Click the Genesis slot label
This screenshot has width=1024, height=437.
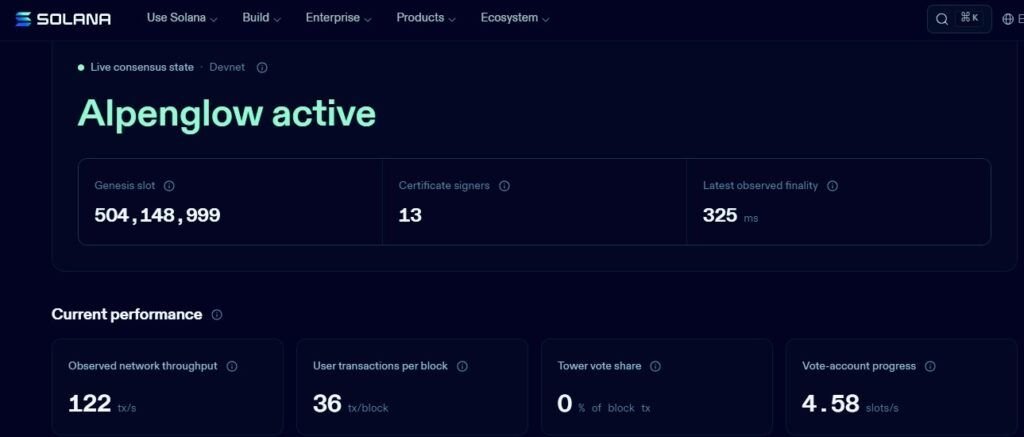(x=125, y=186)
